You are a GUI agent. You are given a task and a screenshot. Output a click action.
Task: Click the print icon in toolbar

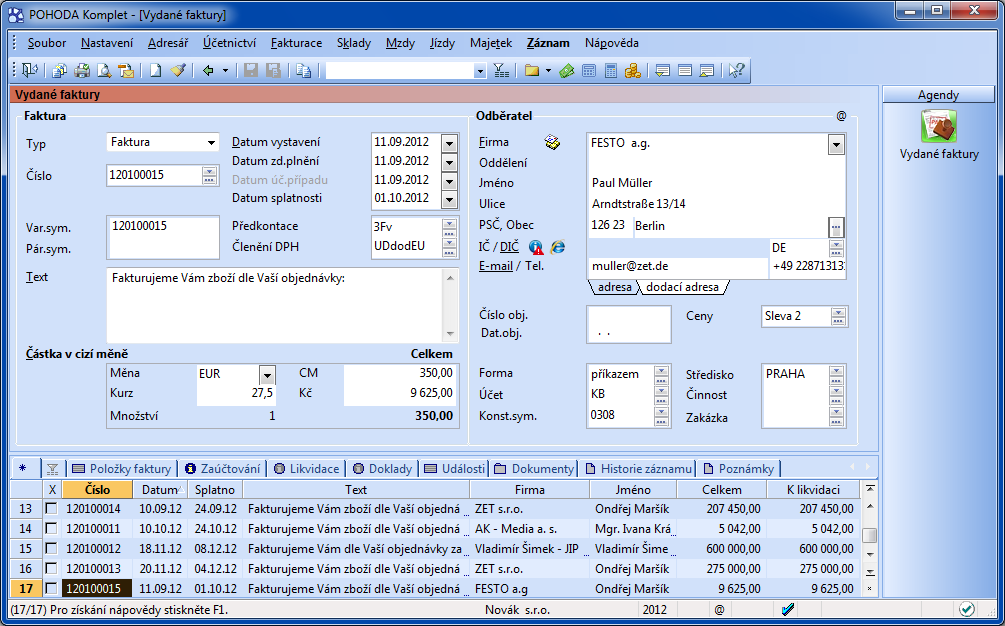pyautogui.click(x=82, y=70)
